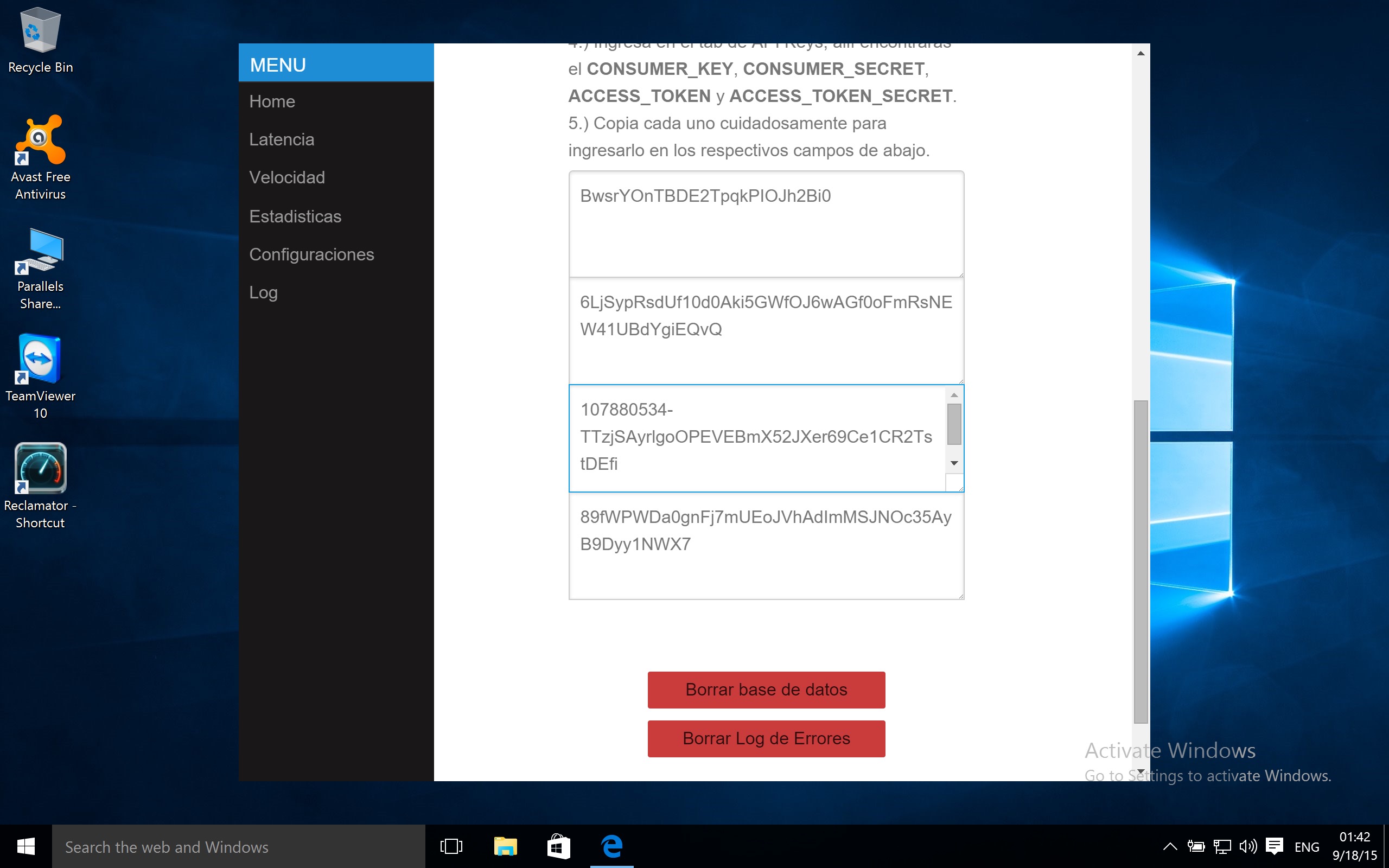Open File Explorer from the taskbar
Viewport: 1389px width, 868px height.
(x=505, y=846)
